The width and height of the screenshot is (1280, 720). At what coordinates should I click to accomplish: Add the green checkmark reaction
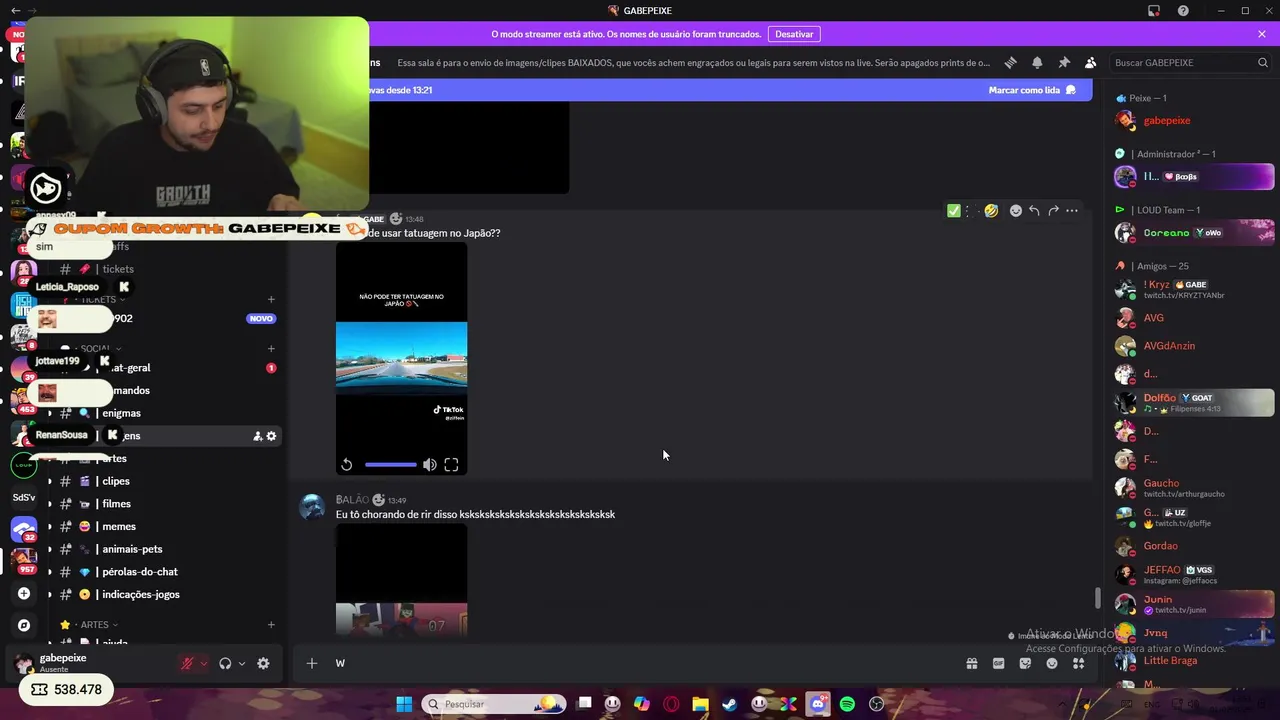pyautogui.click(x=953, y=211)
